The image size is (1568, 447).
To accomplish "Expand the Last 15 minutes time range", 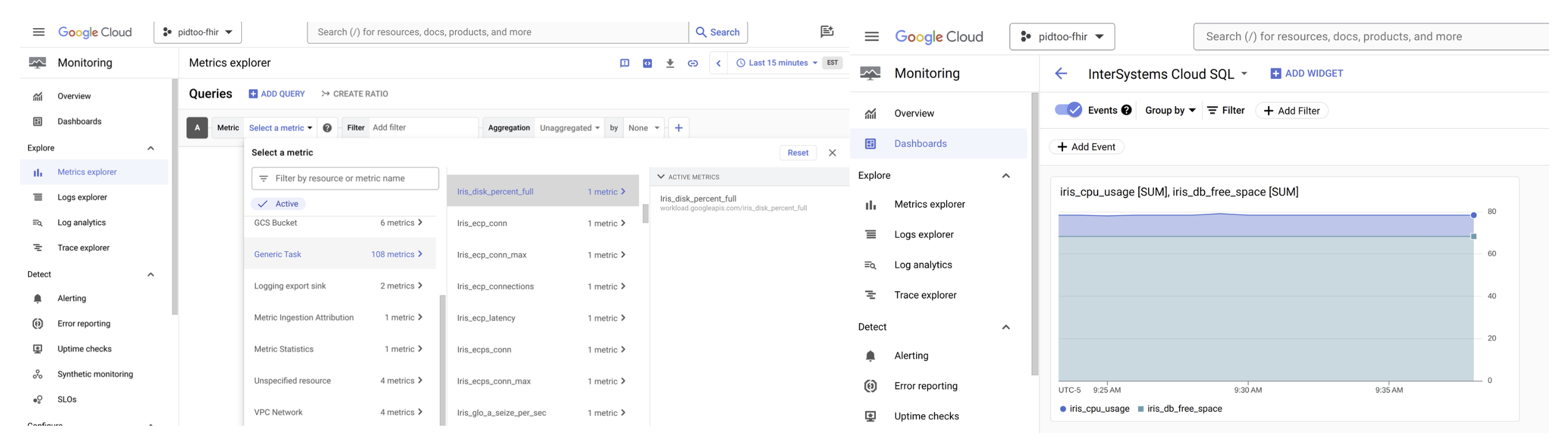I will coord(777,63).
